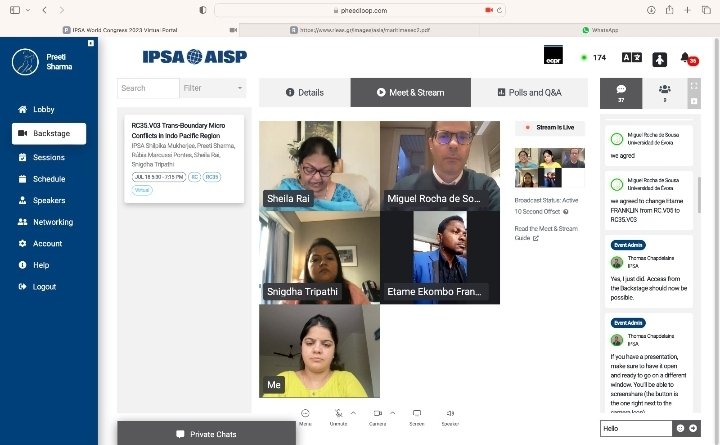Click Miguel's 'we agred' chat message
This screenshot has height=445, width=720.
(649, 146)
